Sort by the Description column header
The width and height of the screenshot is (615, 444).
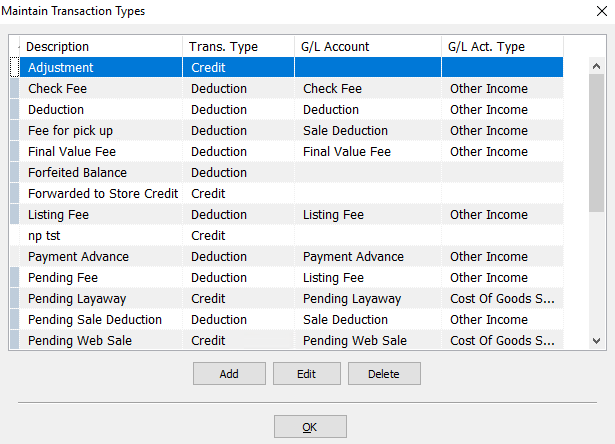pos(101,47)
